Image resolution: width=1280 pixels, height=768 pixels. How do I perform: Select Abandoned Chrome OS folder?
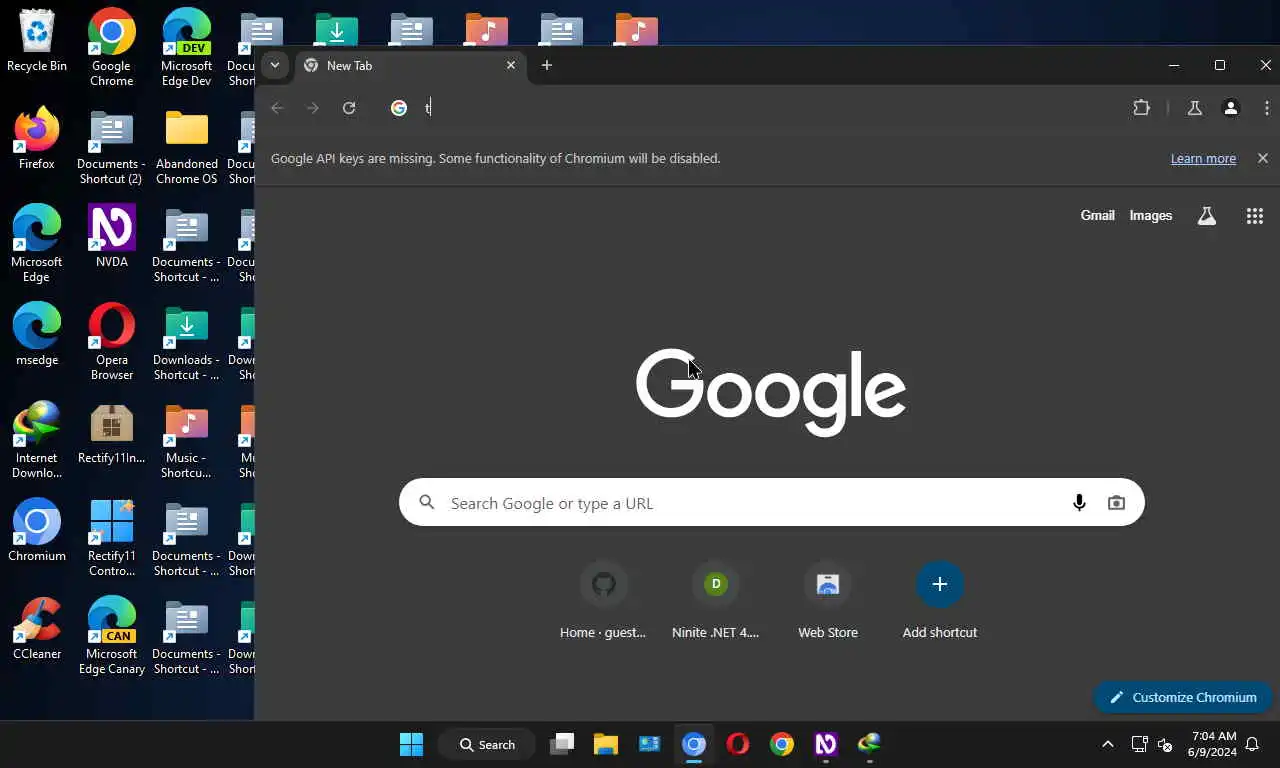pyautogui.click(x=187, y=146)
